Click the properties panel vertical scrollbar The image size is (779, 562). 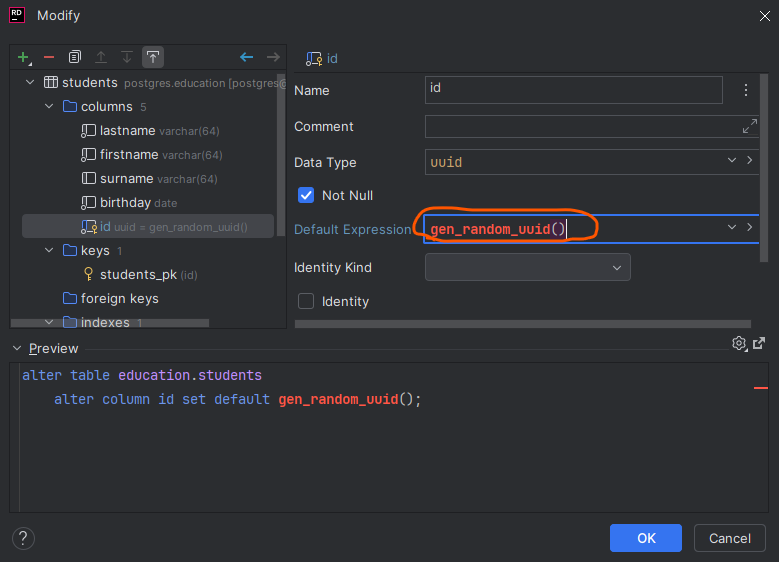(x=764, y=168)
